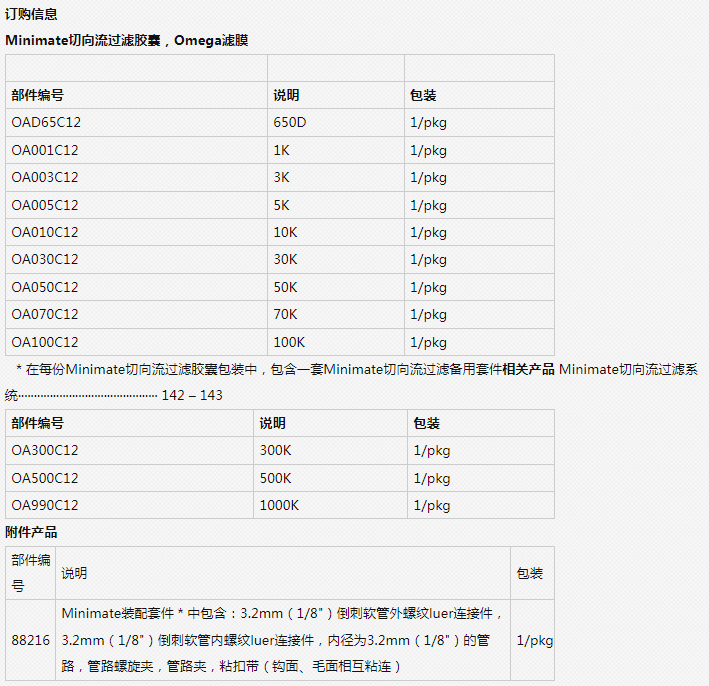This screenshot has width=709, height=686.
Task: Click part number OA030C12
Action: (x=45, y=260)
